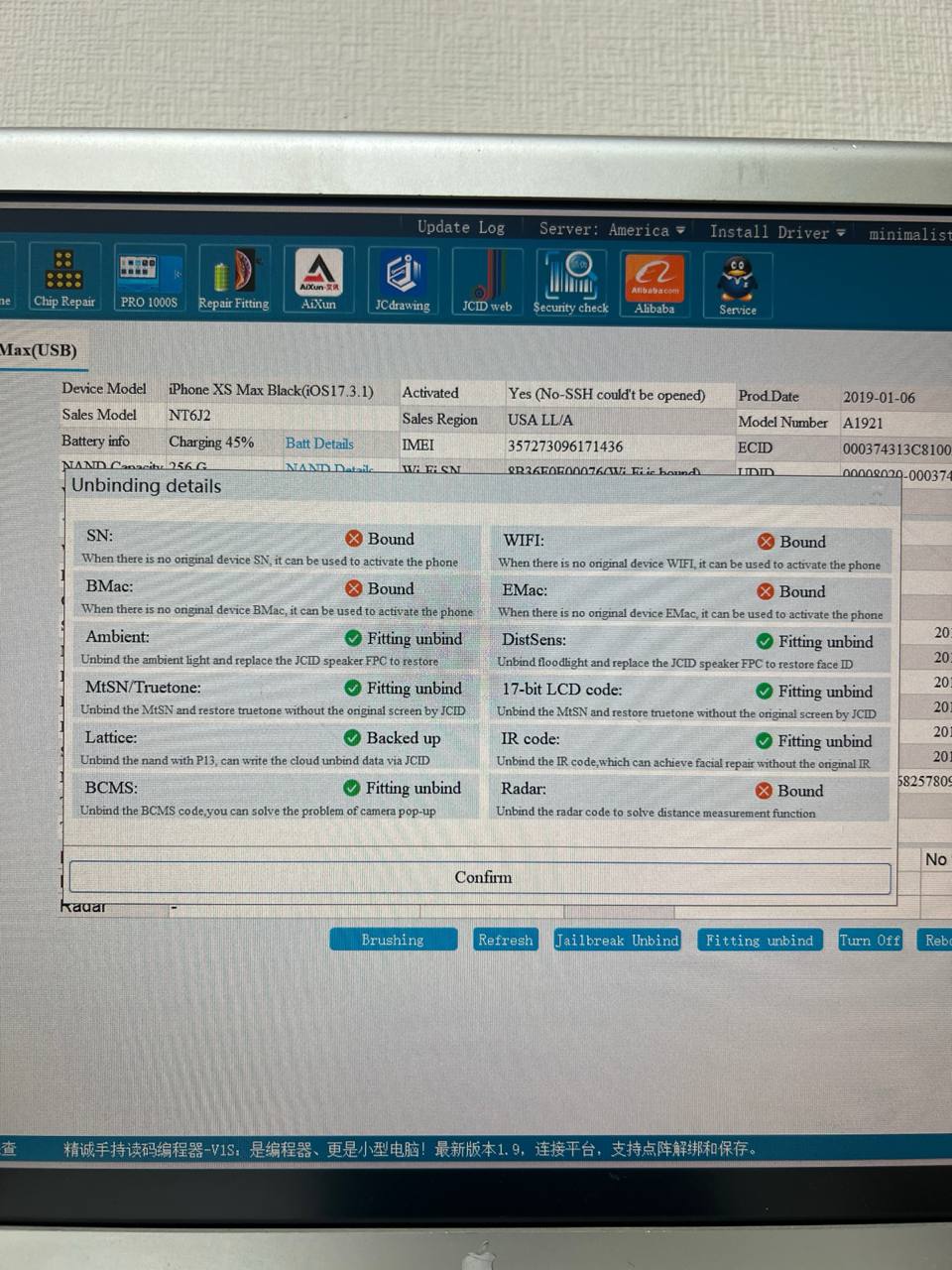Click the 'DistSens:' label in the dialog

[x=535, y=640]
